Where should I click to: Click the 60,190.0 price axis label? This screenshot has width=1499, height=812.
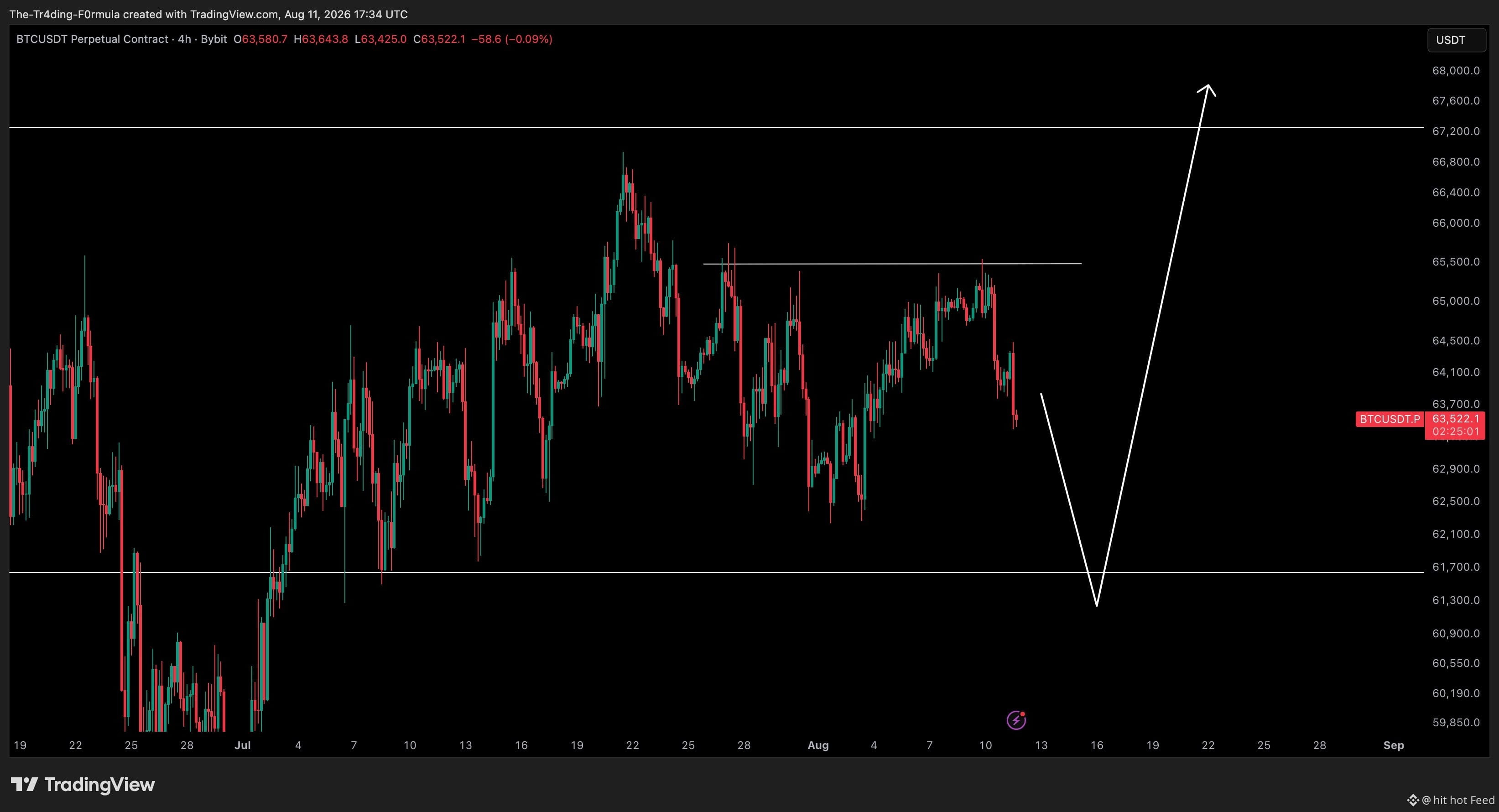coord(1456,693)
